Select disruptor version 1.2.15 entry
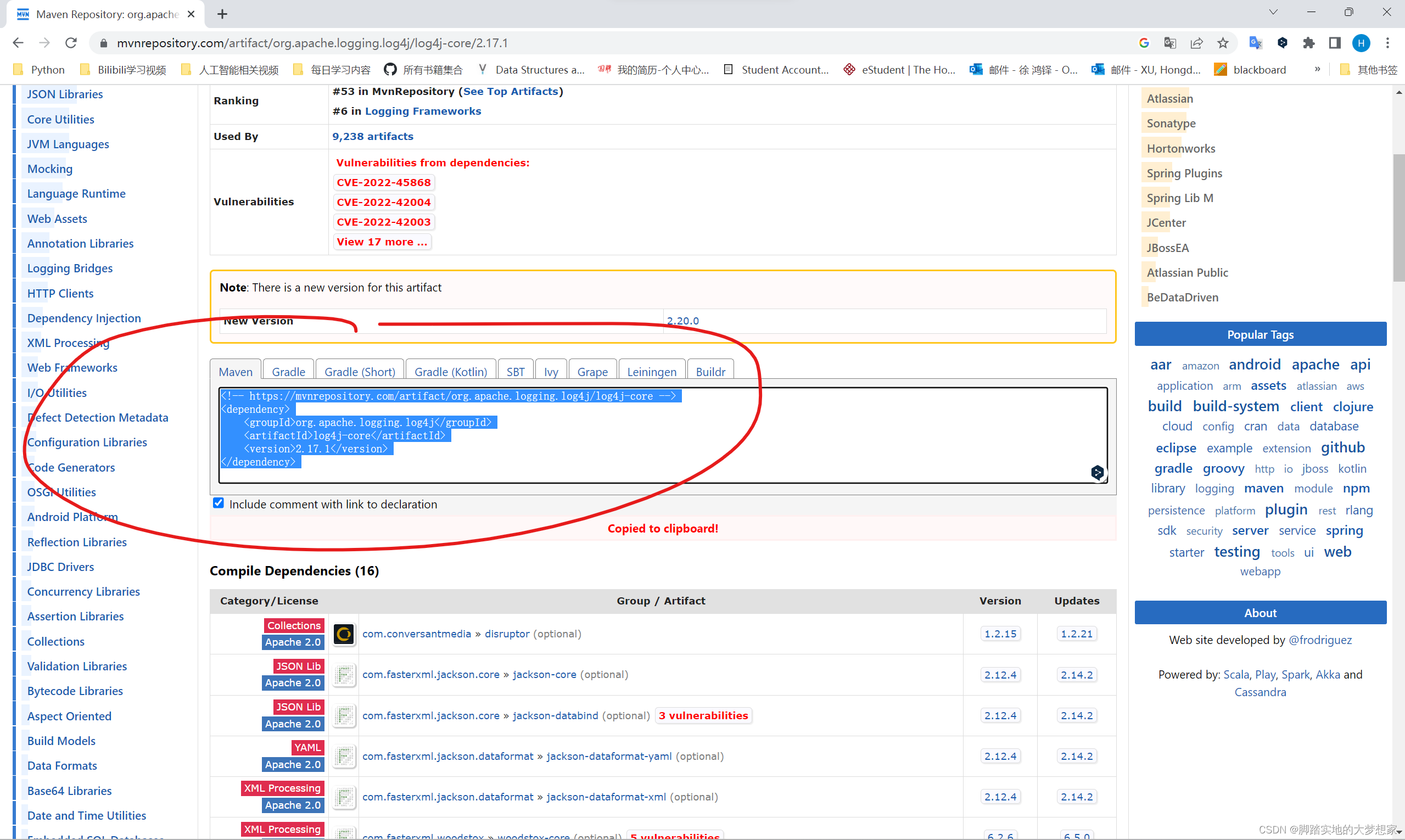Image resolution: width=1405 pixels, height=840 pixels. [x=999, y=633]
